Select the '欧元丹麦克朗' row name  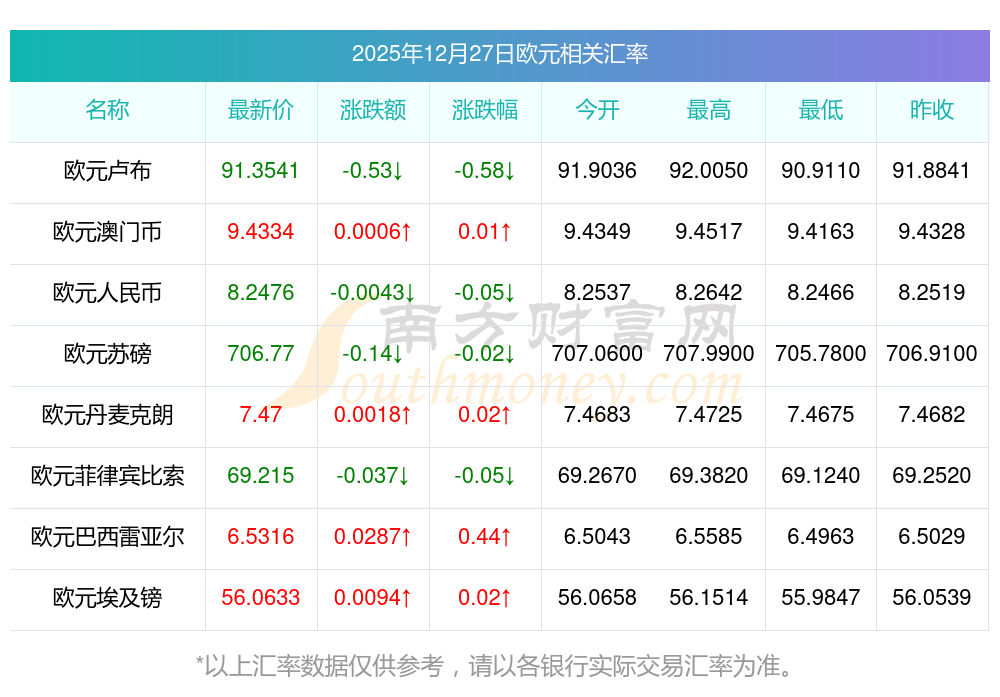(x=107, y=415)
